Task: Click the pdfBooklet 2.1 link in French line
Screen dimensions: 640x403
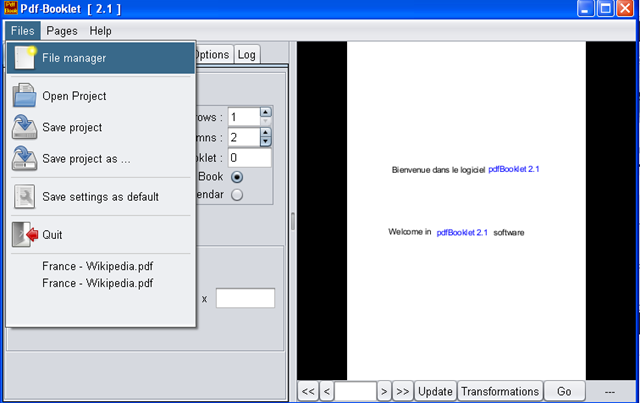Action: [x=513, y=169]
